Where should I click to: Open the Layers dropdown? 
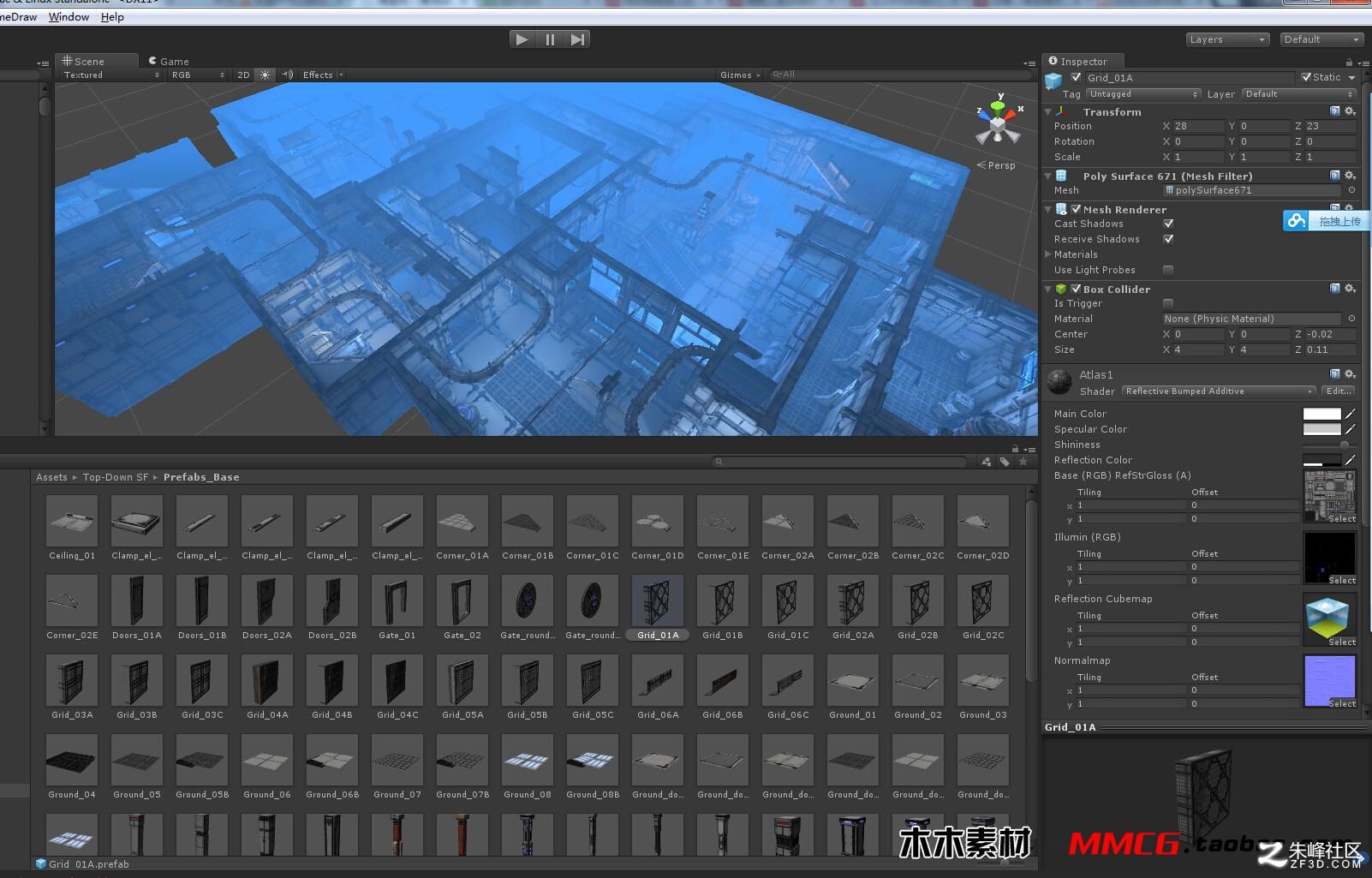coord(1228,39)
